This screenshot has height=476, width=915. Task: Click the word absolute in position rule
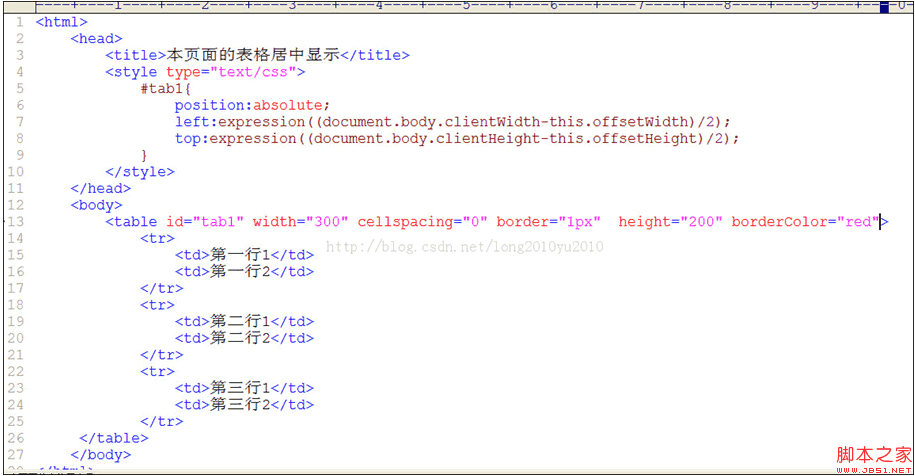click(291, 105)
